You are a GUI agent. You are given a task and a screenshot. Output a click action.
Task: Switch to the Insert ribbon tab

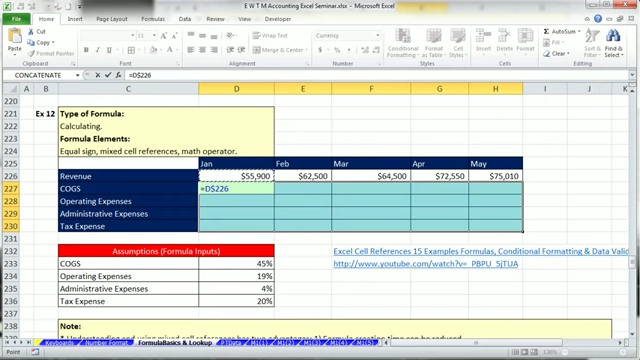(75, 19)
